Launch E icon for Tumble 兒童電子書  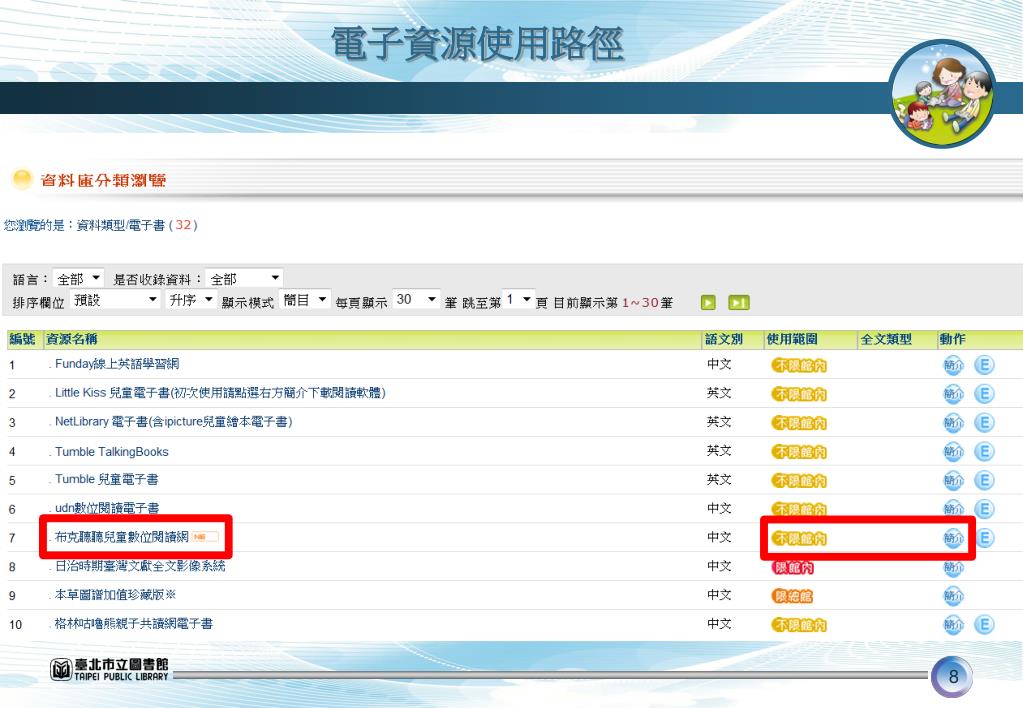pyautogui.click(x=984, y=480)
